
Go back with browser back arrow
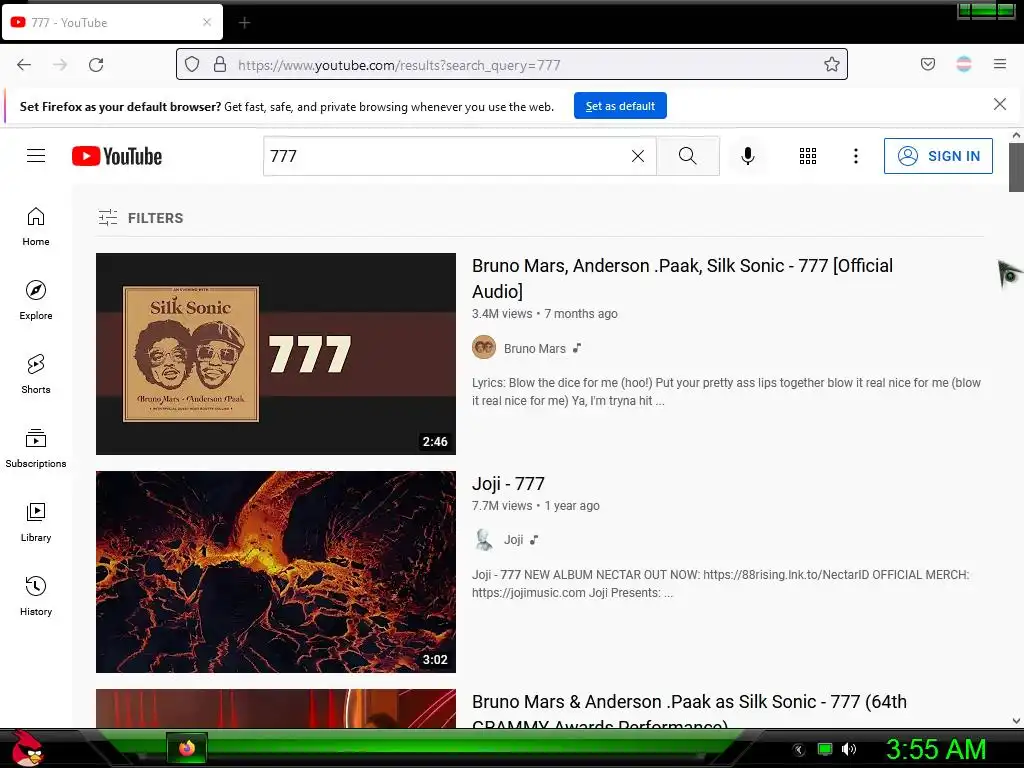pyautogui.click(x=24, y=65)
